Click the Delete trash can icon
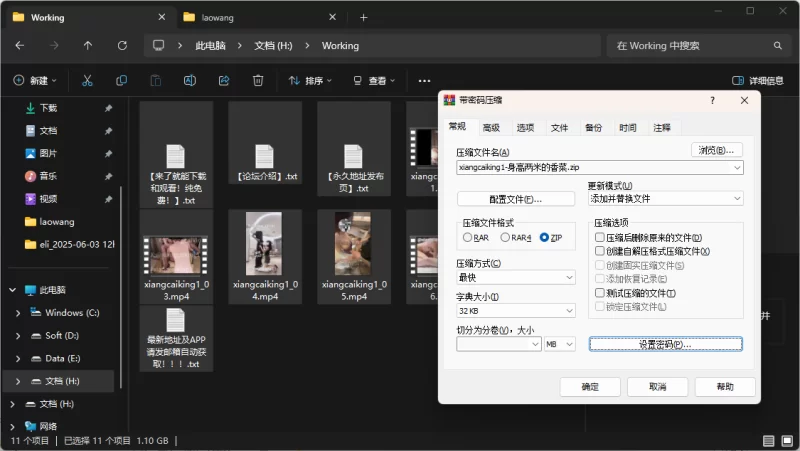This screenshot has width=800, height=451. 258,80
